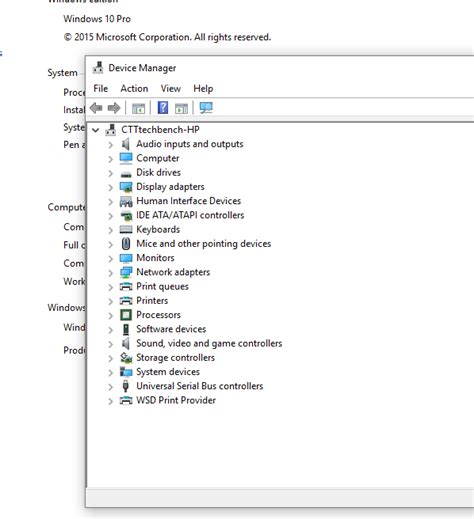The image size is (474, 519).
Task: Open the File menu
Action: pos(101,88)
